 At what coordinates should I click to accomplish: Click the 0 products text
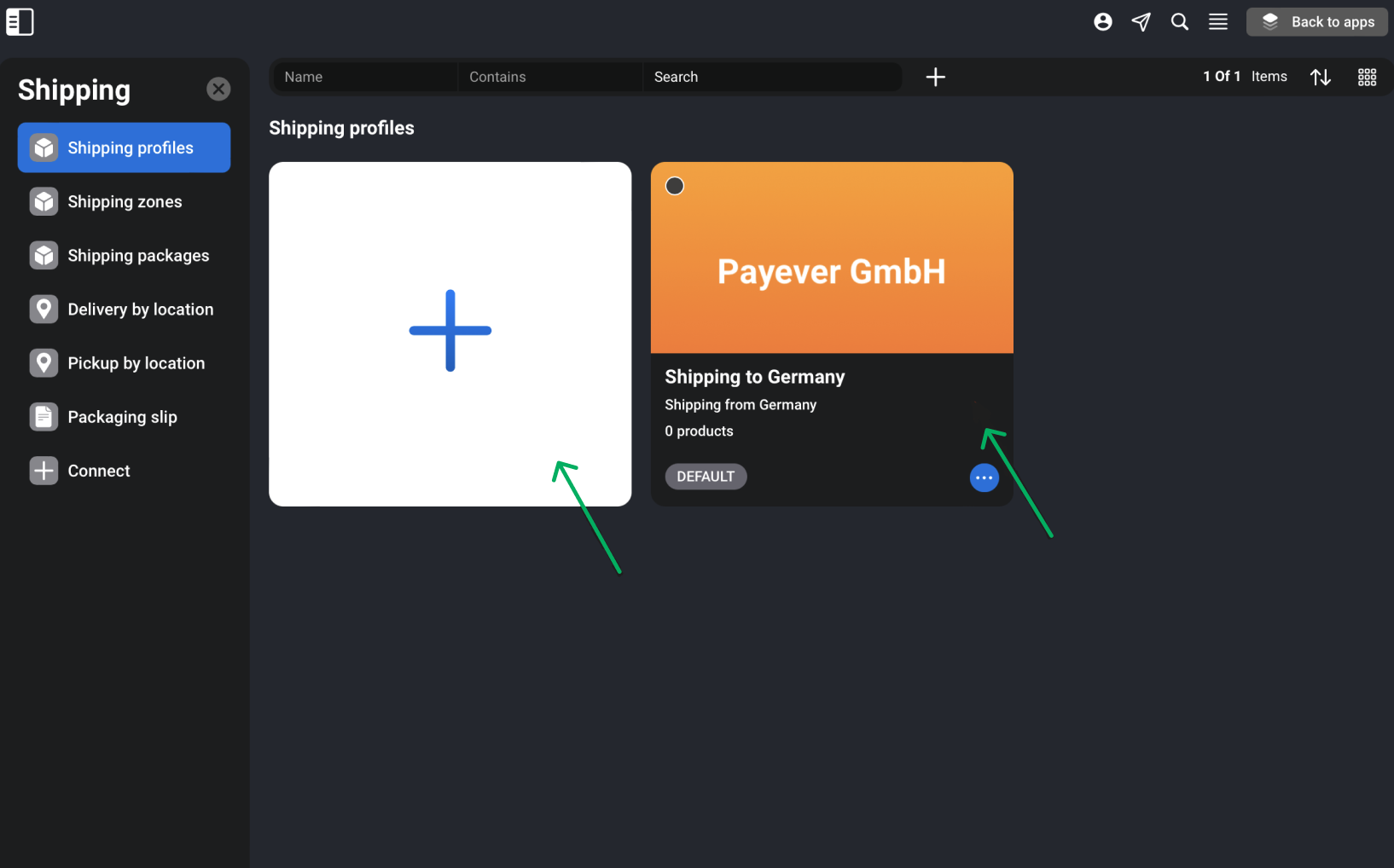point(699,431)
